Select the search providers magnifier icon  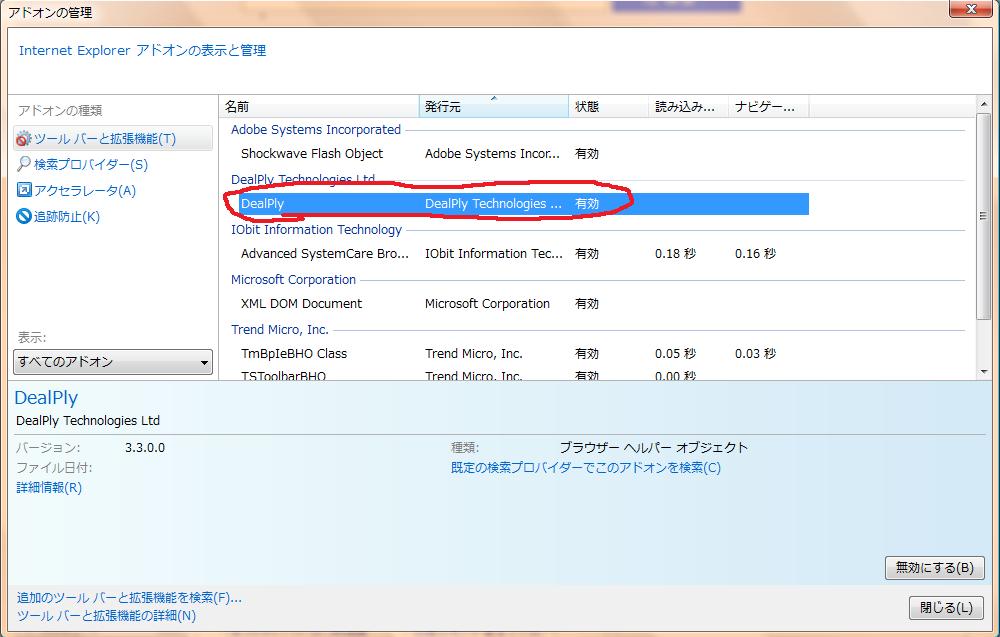[24, 164]
